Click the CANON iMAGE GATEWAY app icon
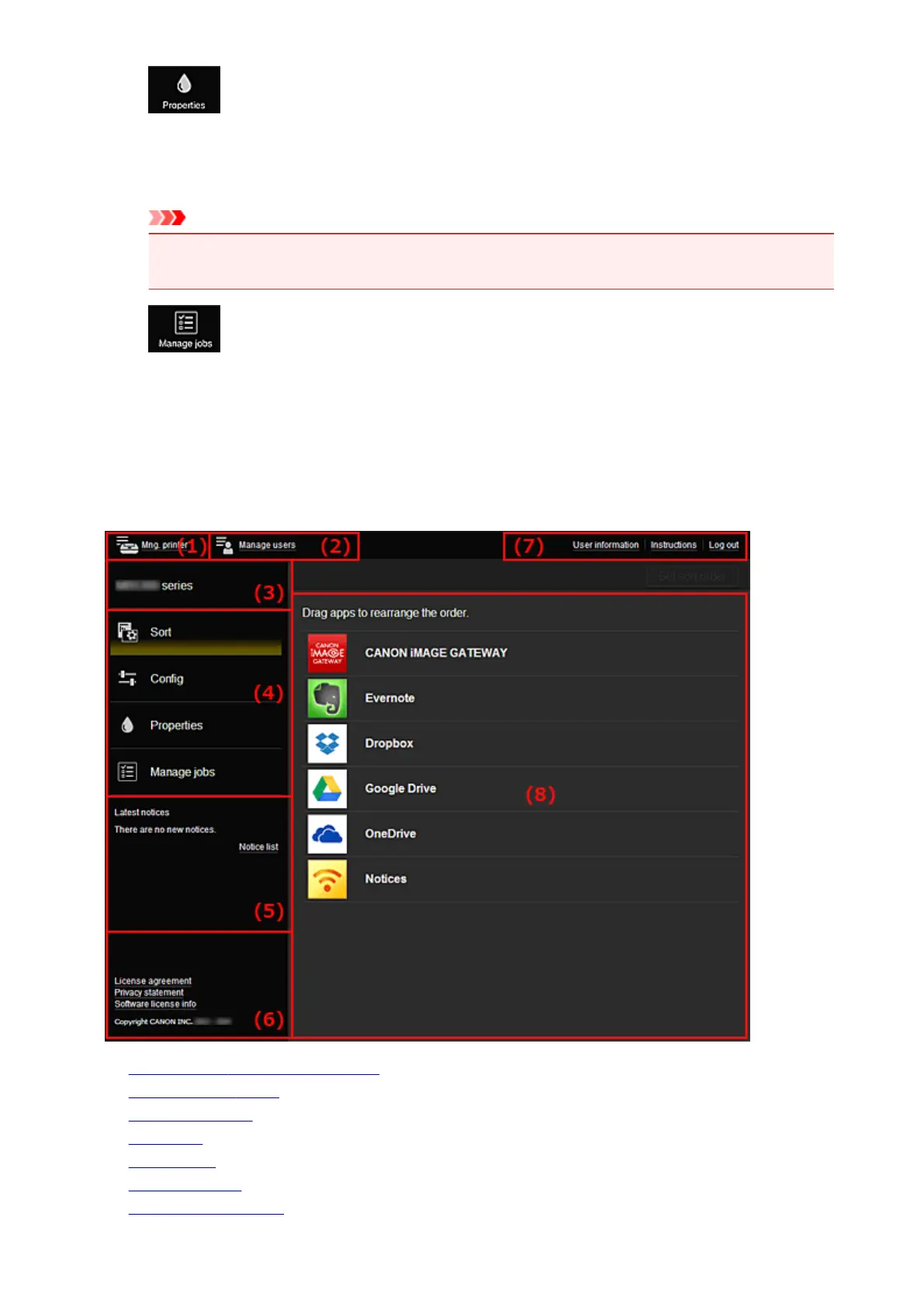 (x=327, y=653)
